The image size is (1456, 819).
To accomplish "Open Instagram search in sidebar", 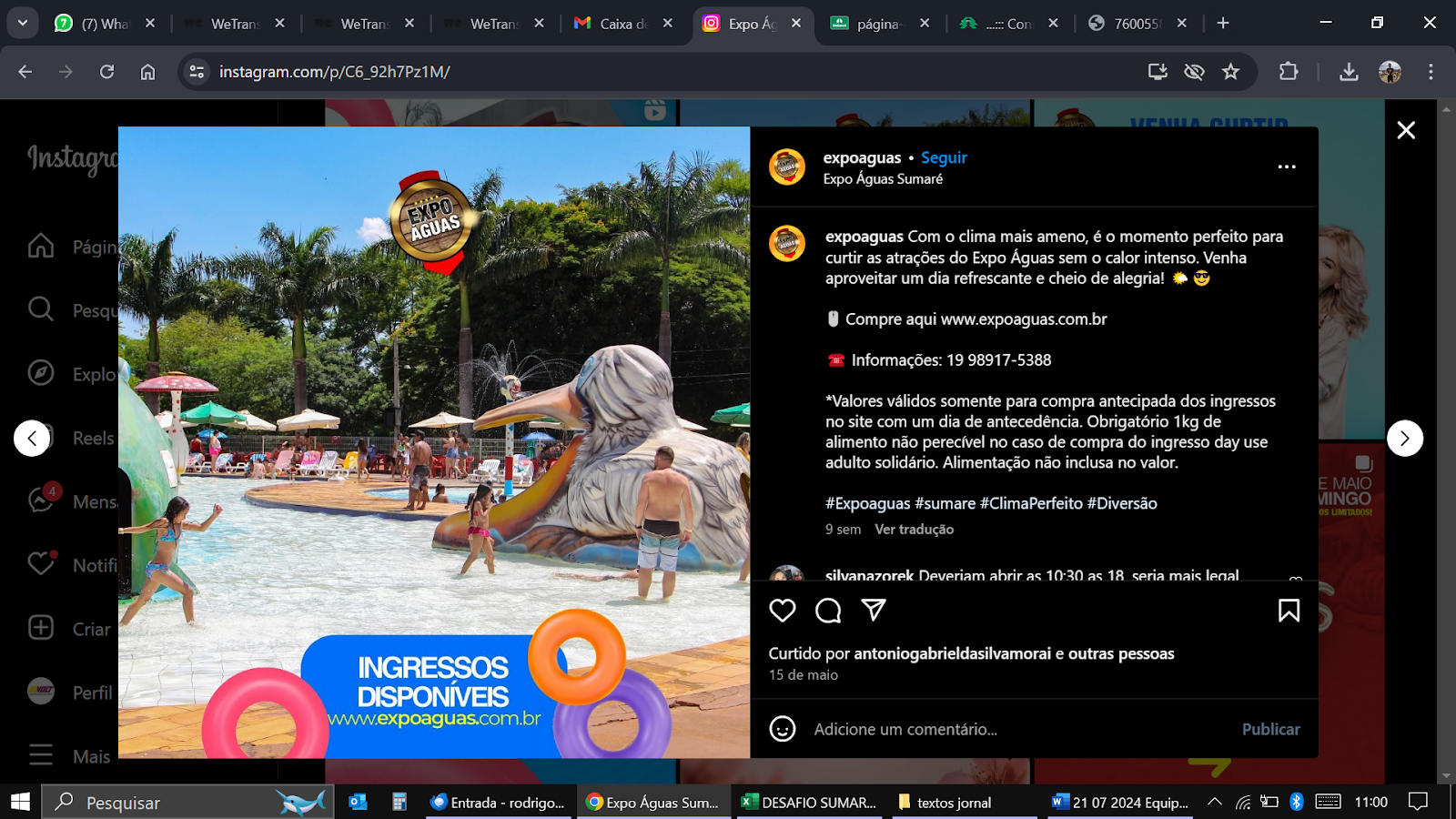I will (x=73, y=310).
